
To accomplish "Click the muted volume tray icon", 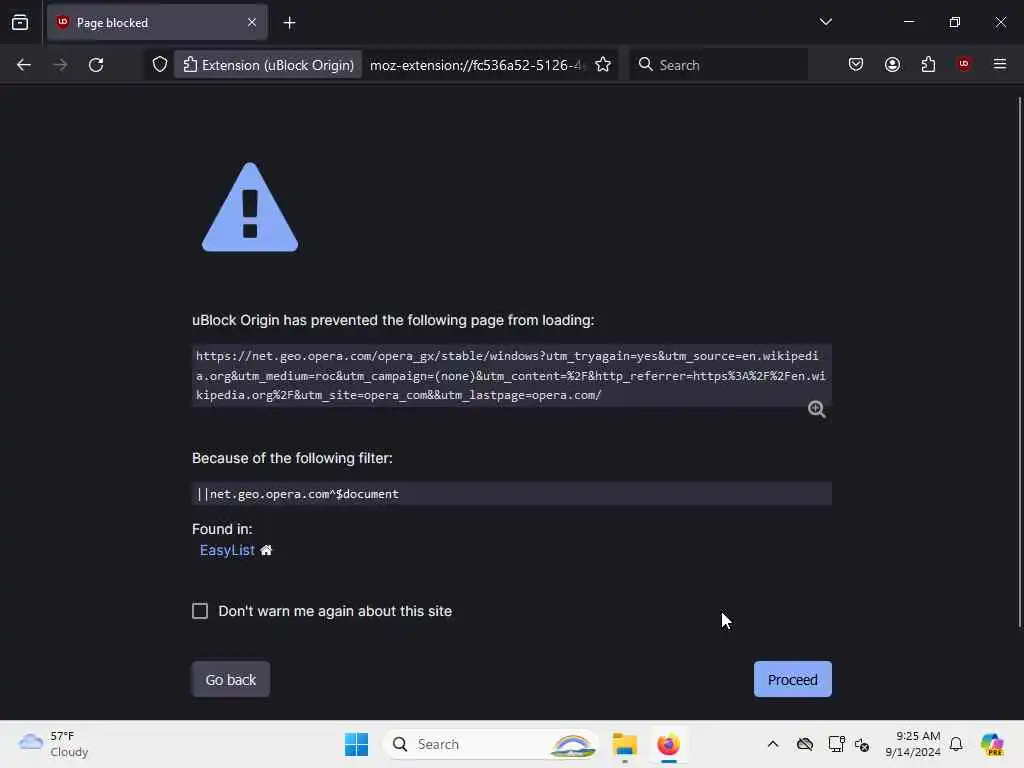I will 862,744.
